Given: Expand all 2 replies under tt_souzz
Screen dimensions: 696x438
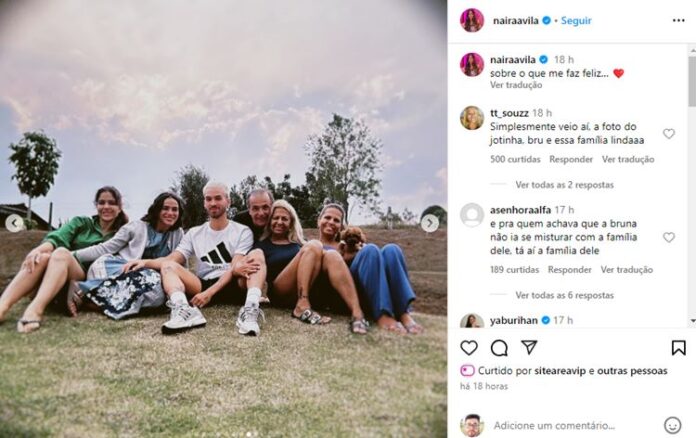Looking at the screenshot, I should 565,185.
